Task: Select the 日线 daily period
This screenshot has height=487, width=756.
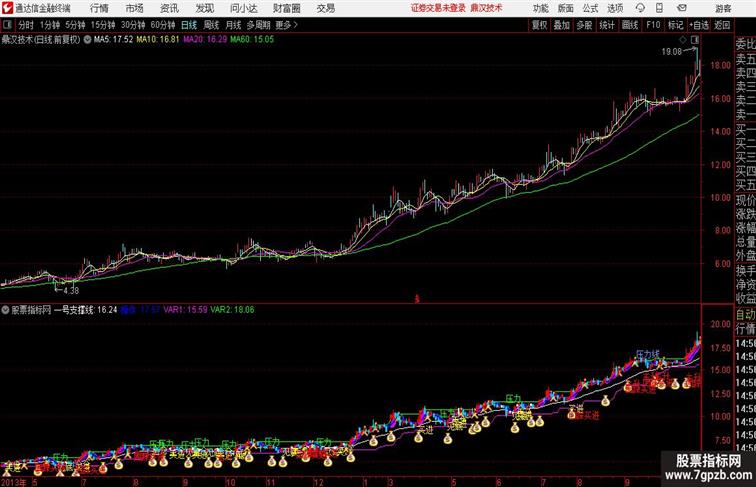Action: pyautogui.click(x=189, y=25)
